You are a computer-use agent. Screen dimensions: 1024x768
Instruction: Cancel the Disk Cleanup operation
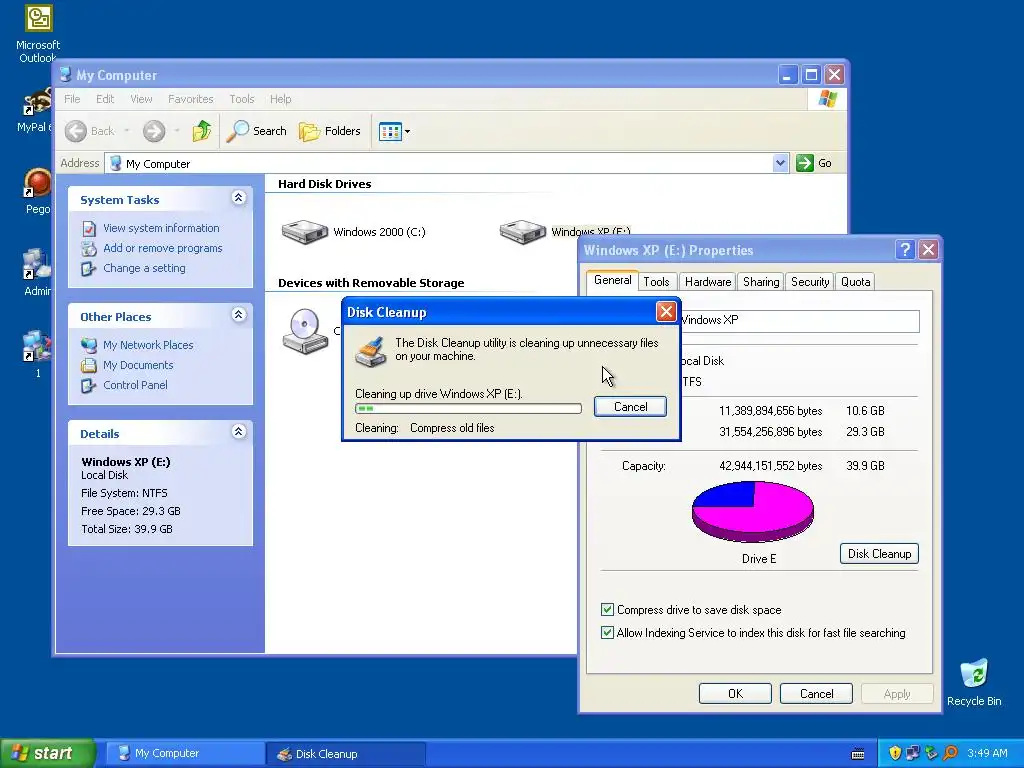630,407
